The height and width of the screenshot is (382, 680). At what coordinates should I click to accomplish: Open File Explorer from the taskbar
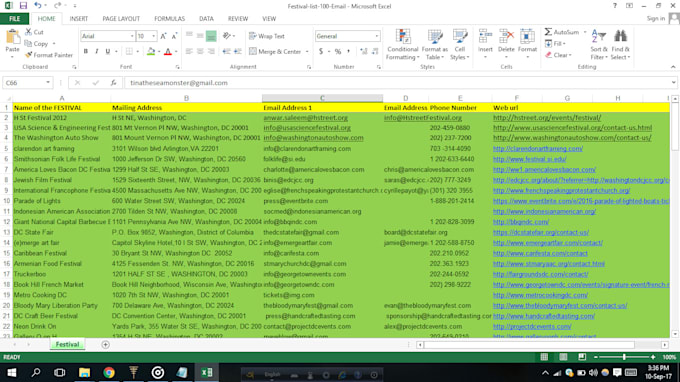84,372
